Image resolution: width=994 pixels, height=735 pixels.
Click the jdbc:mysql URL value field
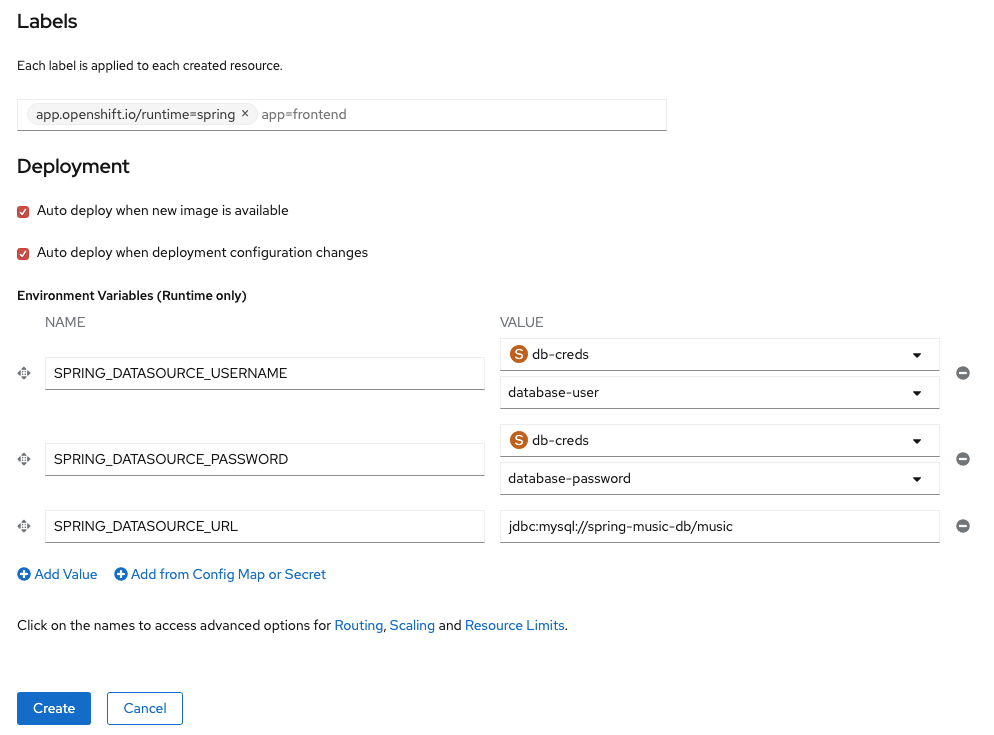[x=718, y=526]
